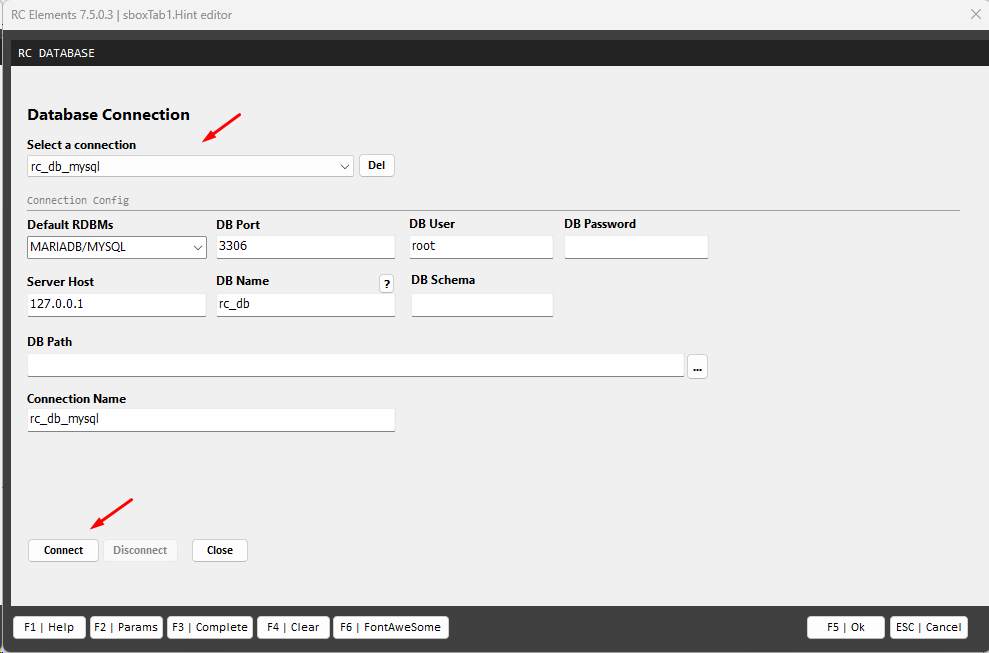Click into the DB User field
Screen dimensions: 989x653
coord(480,246)
